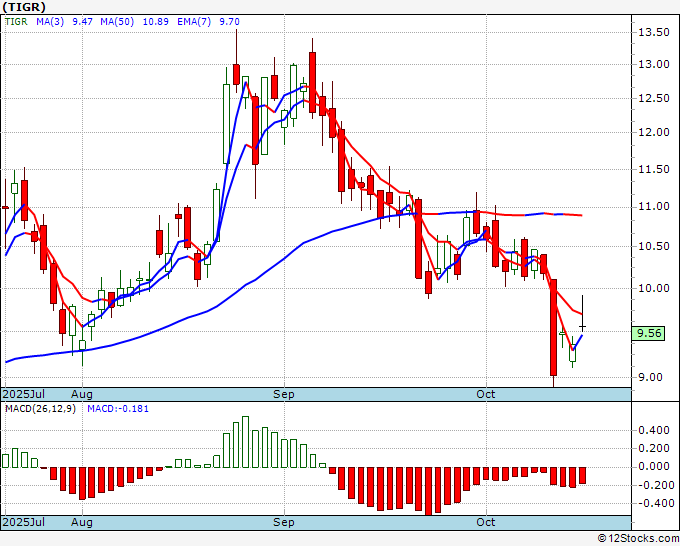
Task: Click the (TIGR) chart title
Action: (x=24, y=7)
